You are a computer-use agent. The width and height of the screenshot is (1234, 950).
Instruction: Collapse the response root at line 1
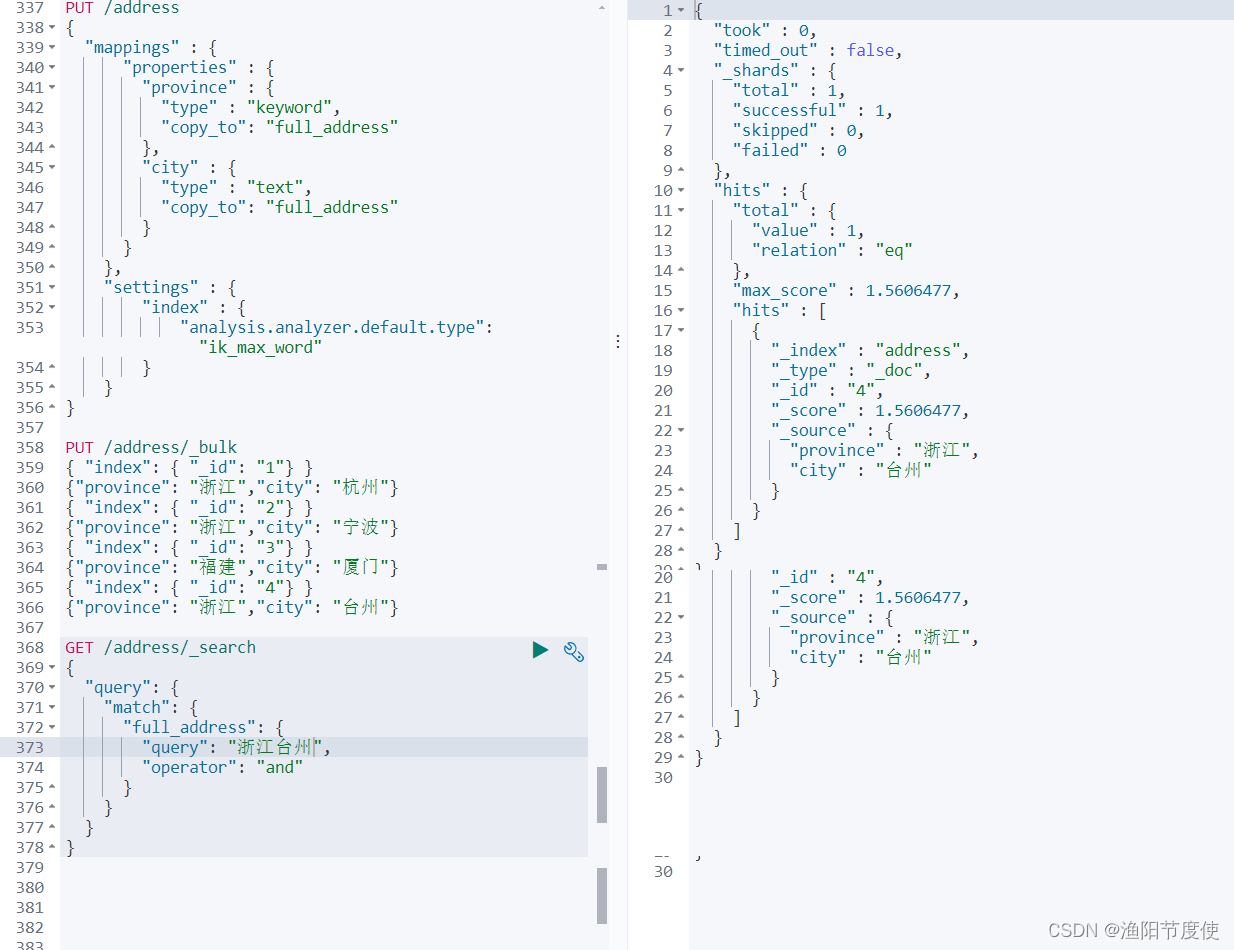(x=681, y=10)
